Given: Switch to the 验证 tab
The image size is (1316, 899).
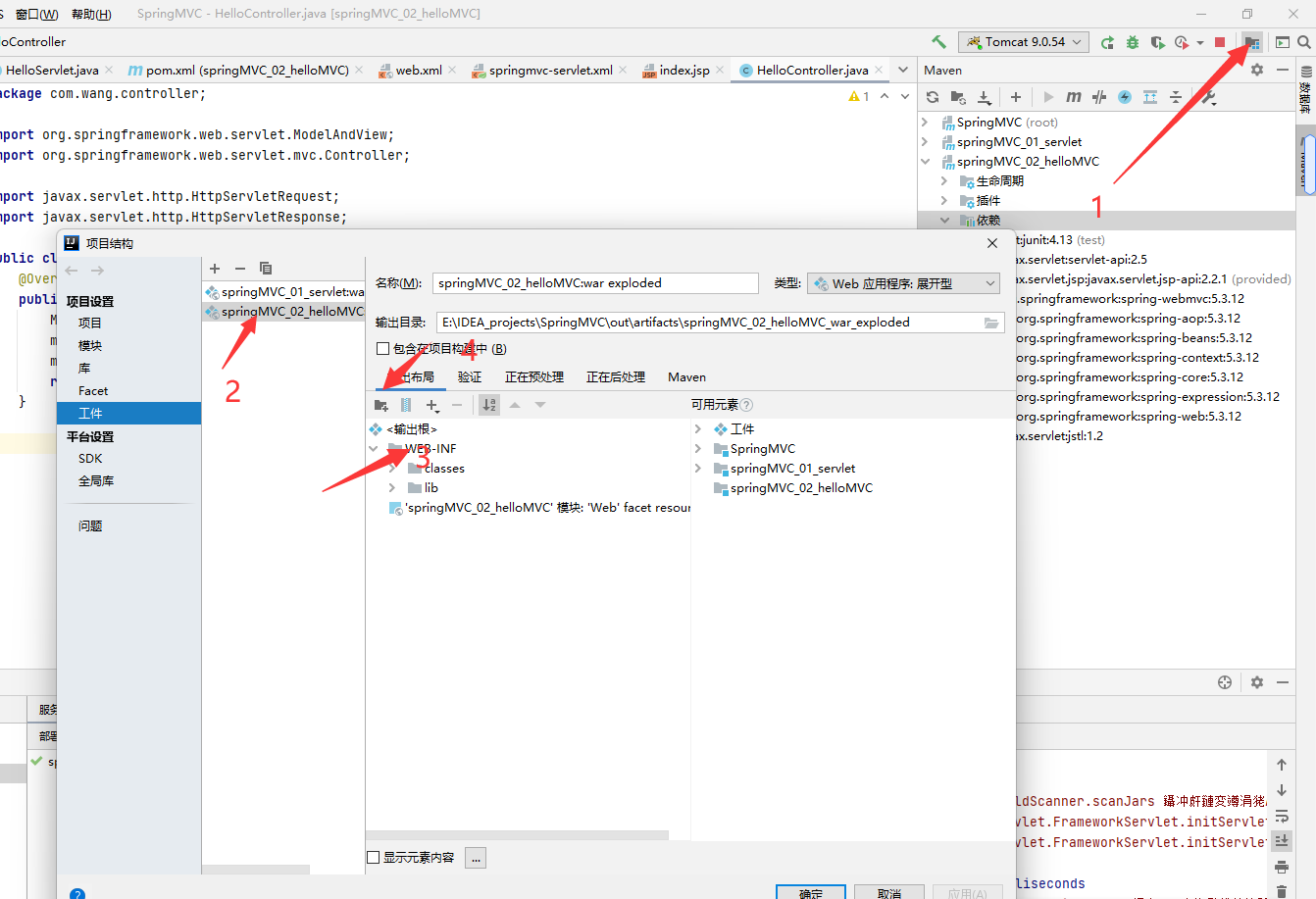Looking at the screenshot, I should click(470, 377).
